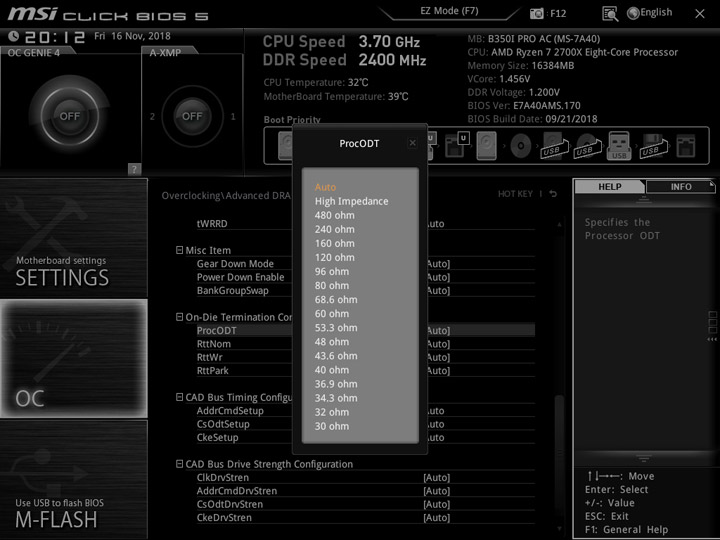
Task: Select the USB flash stick boot icon
Action: [x=619, y=146]
